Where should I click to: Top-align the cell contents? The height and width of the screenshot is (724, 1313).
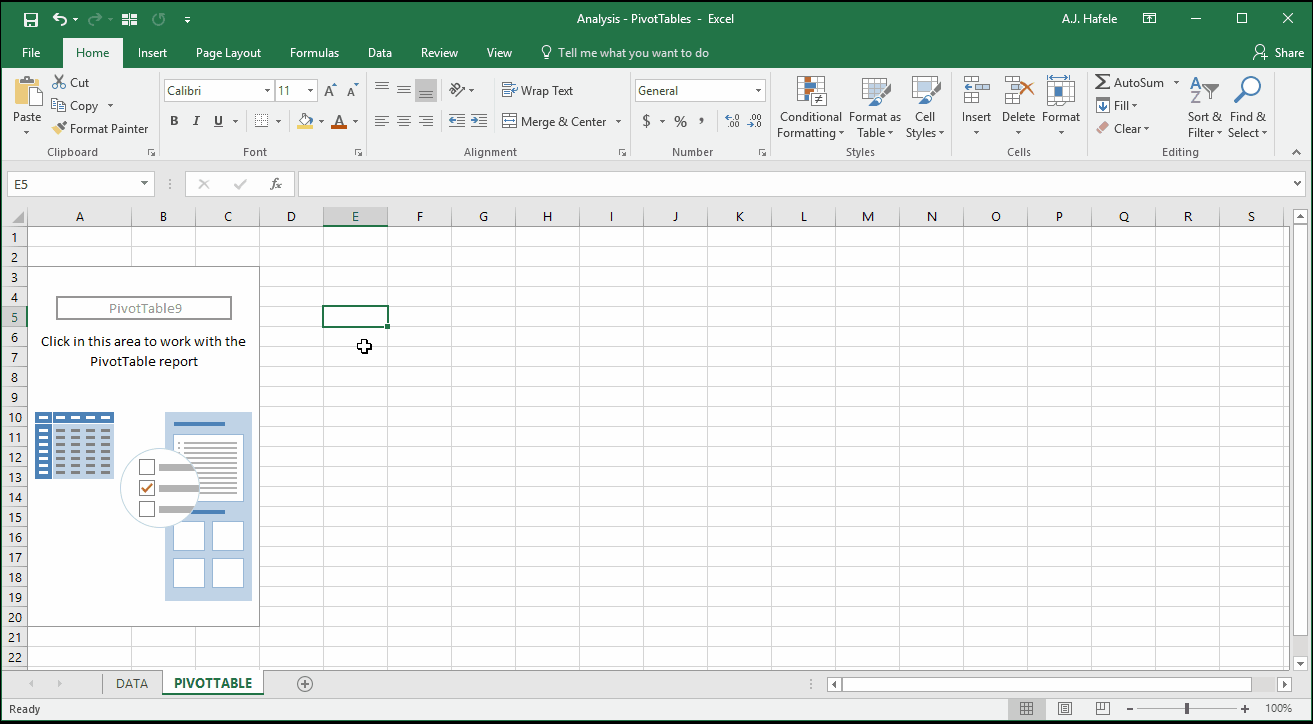click(382, 90)
